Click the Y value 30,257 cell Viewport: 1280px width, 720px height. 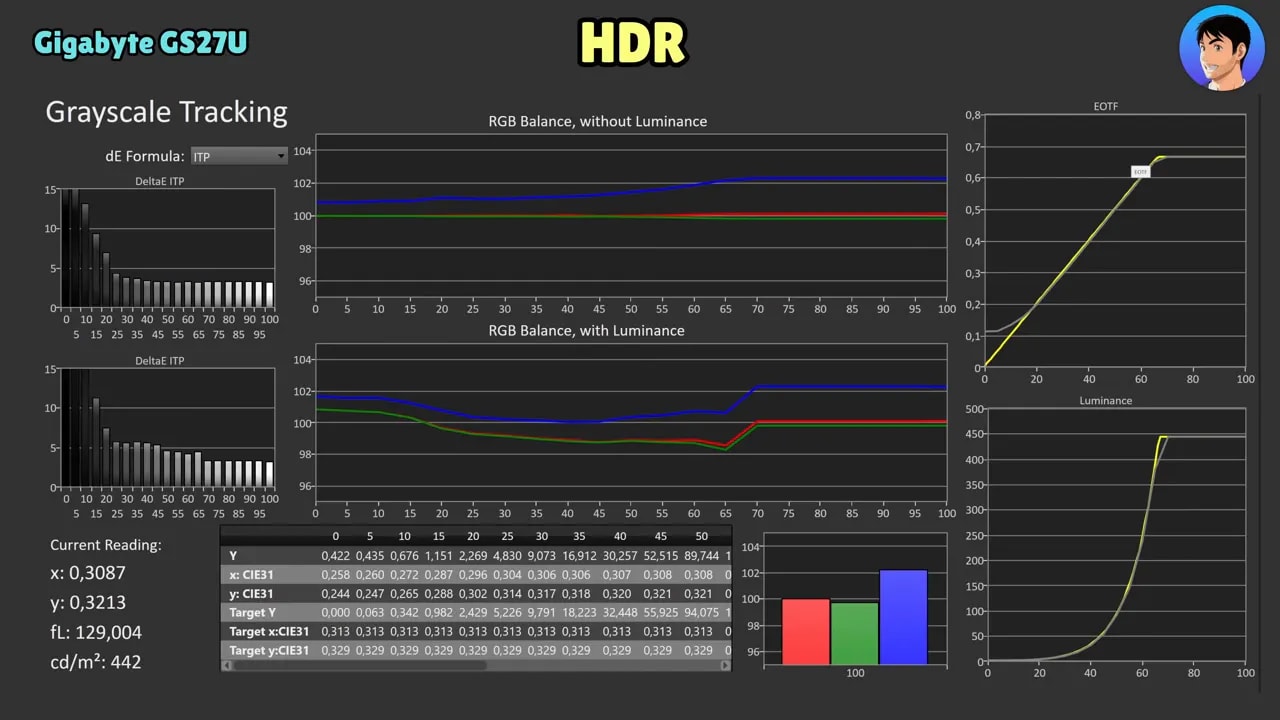pyautogui.click(x=620, y=556)
